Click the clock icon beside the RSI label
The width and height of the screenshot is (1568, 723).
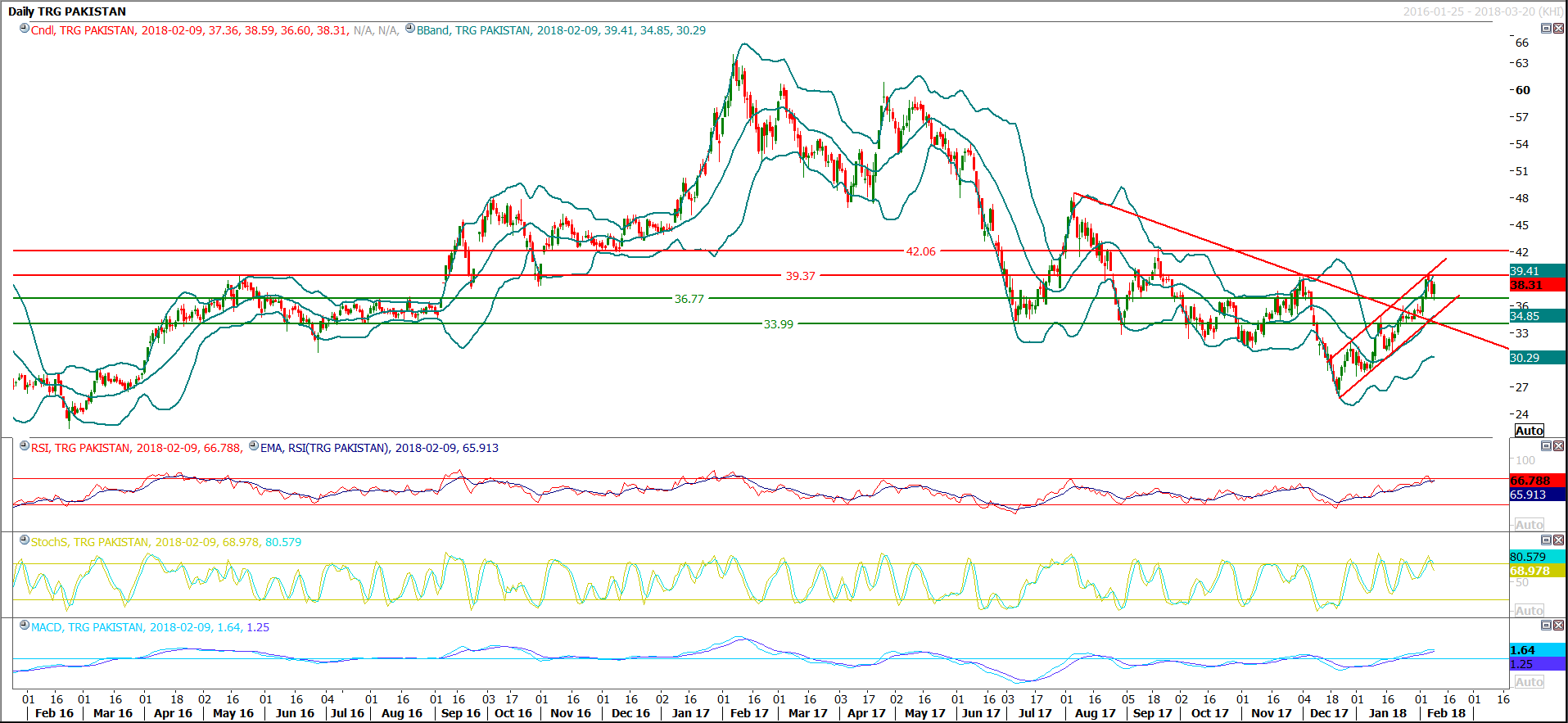[25, 446]
